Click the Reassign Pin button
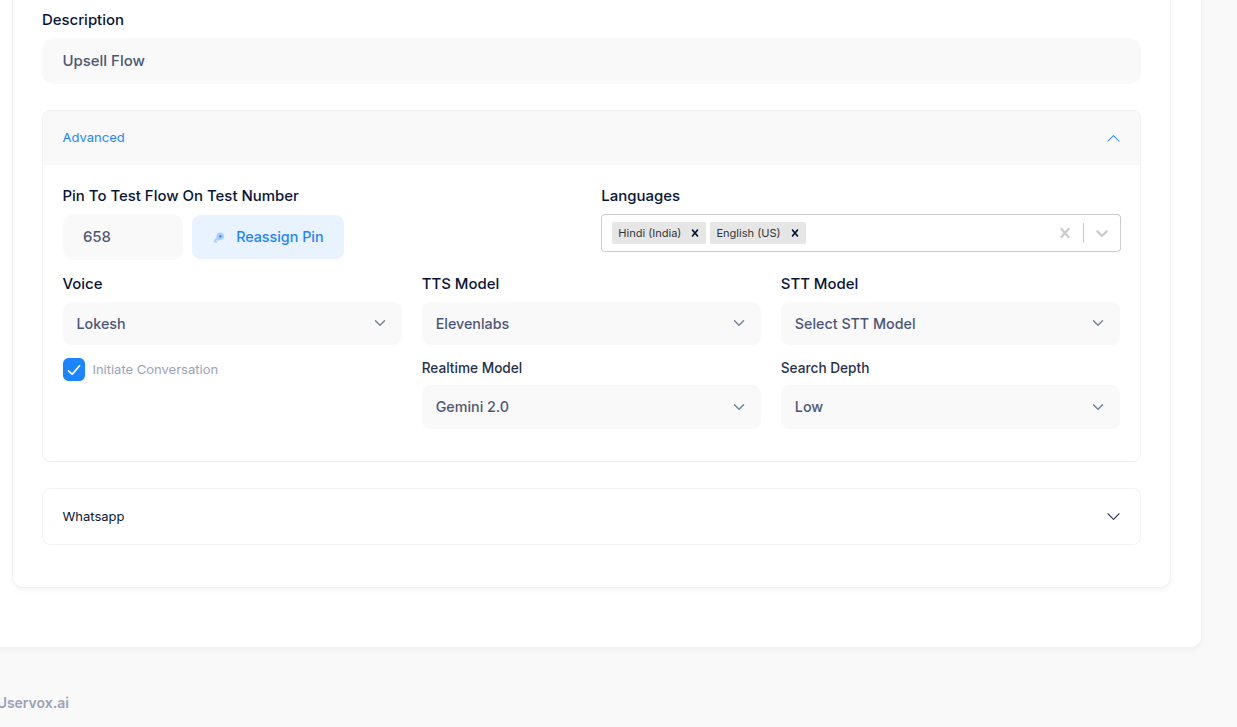Viewport: 1237px width, 727px height. [x=268, y=237]
